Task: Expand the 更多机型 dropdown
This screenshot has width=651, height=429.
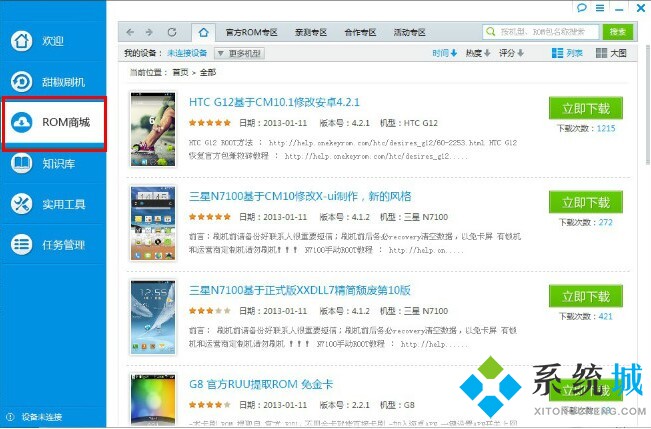Action: tap(240, 53)
